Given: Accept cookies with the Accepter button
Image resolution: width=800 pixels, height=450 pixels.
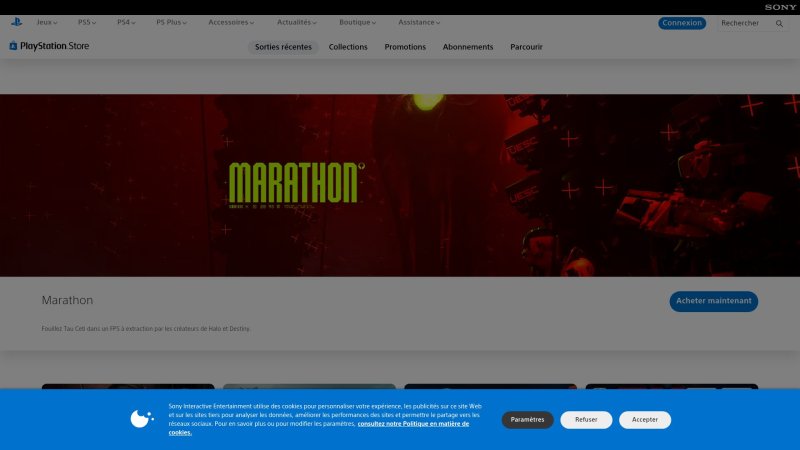Looking at the screenshot, I should click(645, 419).
